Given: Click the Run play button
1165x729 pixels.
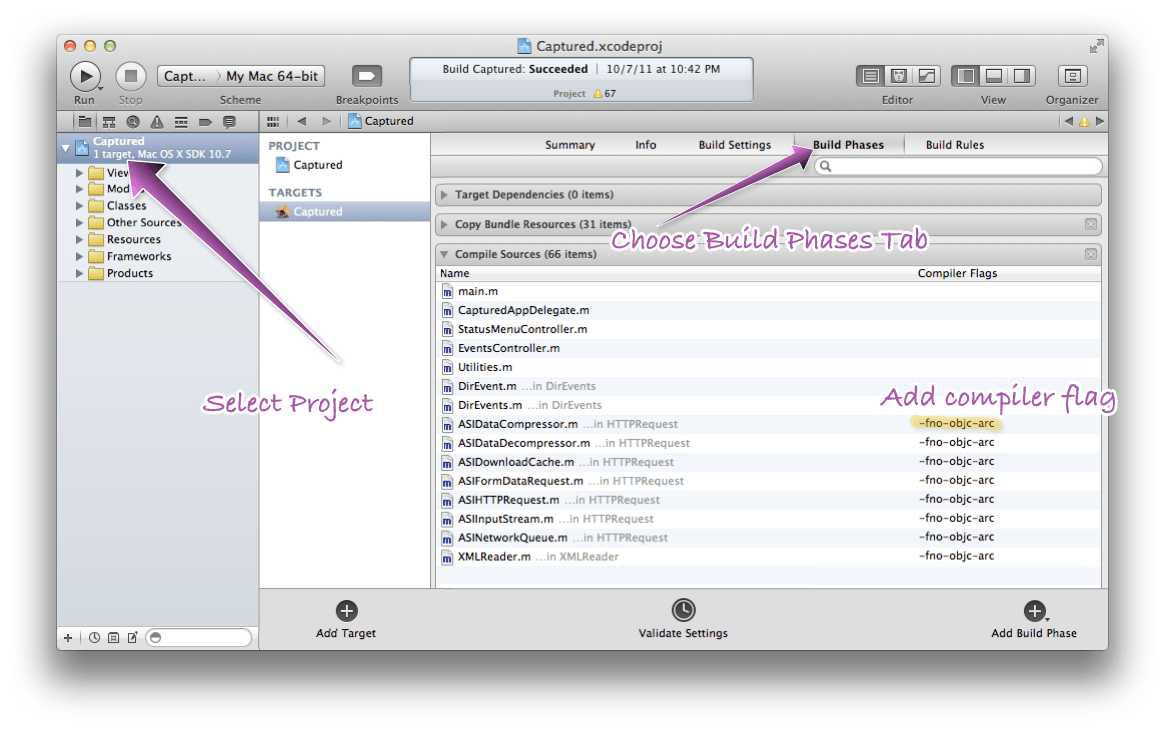Looking at the screenshot, I should pos(85,76).
